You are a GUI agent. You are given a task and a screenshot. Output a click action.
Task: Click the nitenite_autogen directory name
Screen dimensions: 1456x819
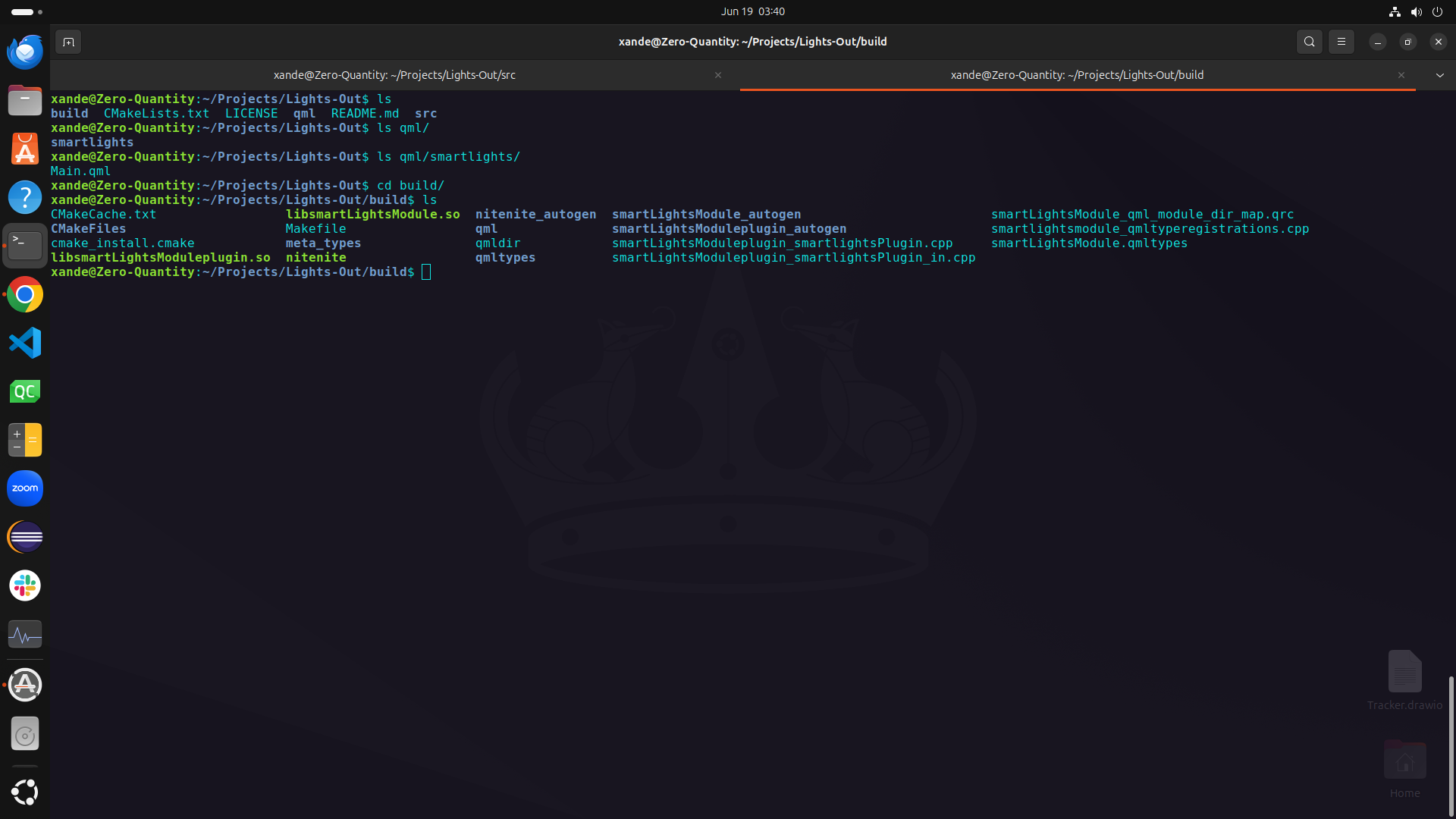click(x=536, y=215)
